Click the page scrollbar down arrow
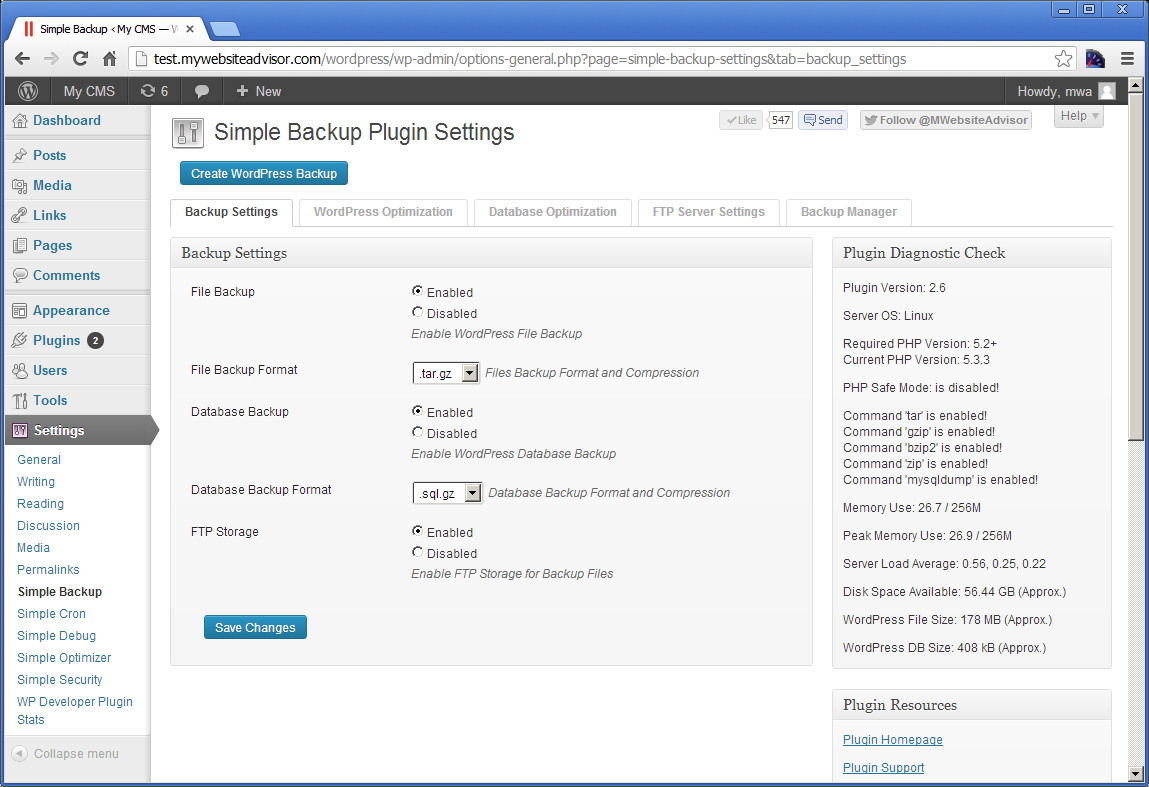1149x787 pixels. (1135, 773)
